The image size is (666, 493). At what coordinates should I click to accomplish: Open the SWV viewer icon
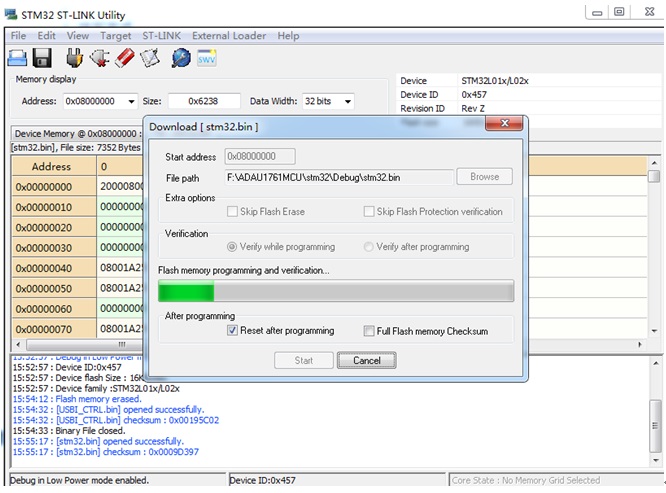pyautogui.click(x=206, y=58)
